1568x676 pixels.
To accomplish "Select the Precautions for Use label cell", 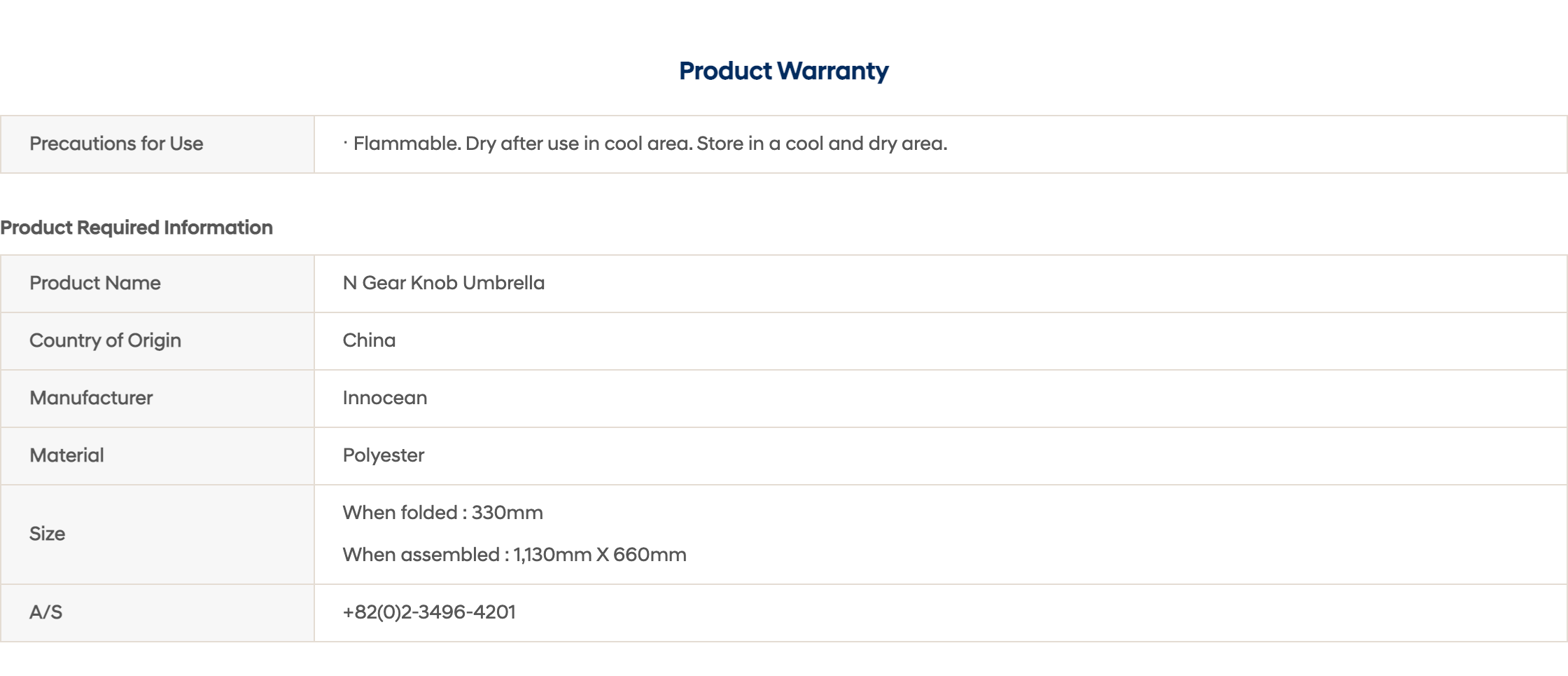I will point(157,144).
